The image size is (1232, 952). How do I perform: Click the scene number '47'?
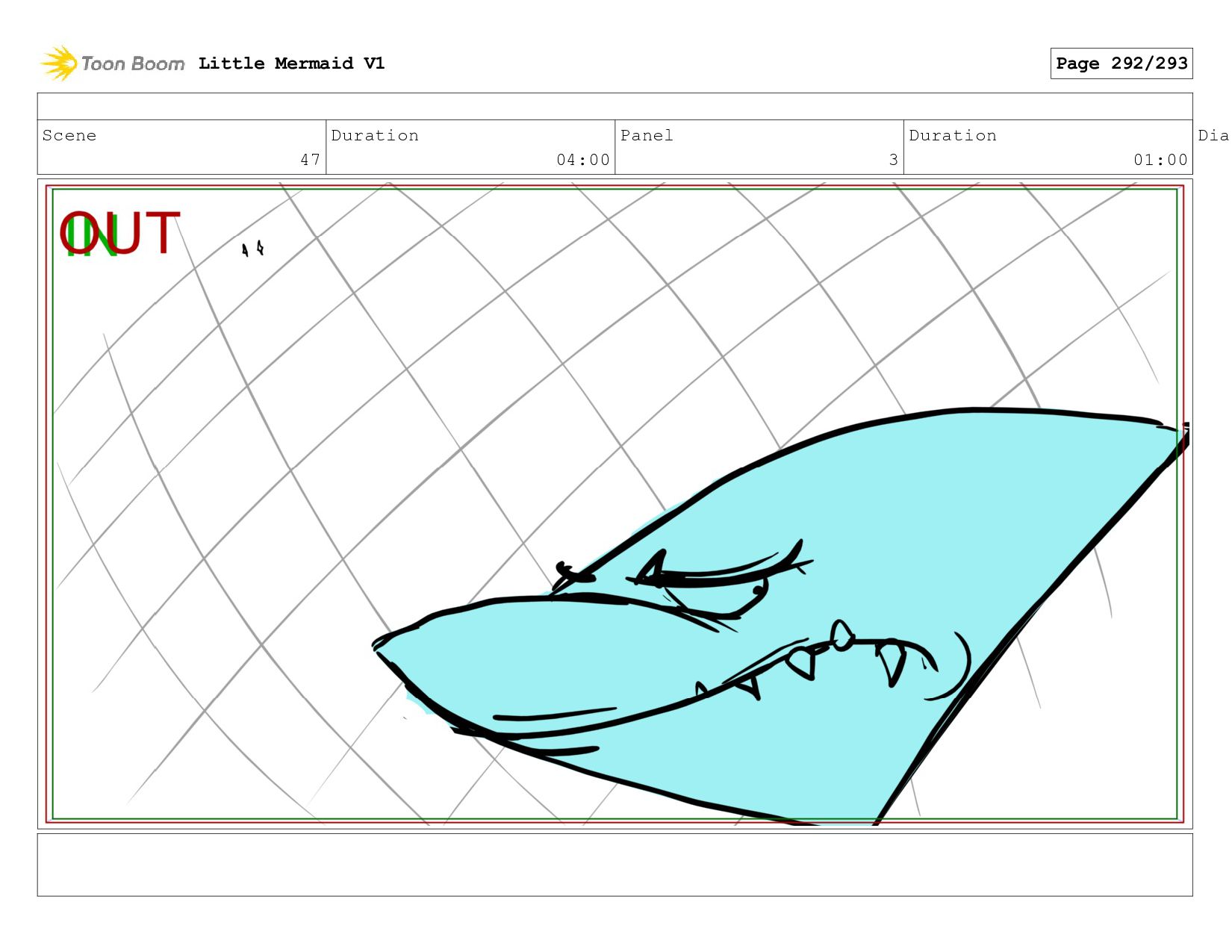311,160
